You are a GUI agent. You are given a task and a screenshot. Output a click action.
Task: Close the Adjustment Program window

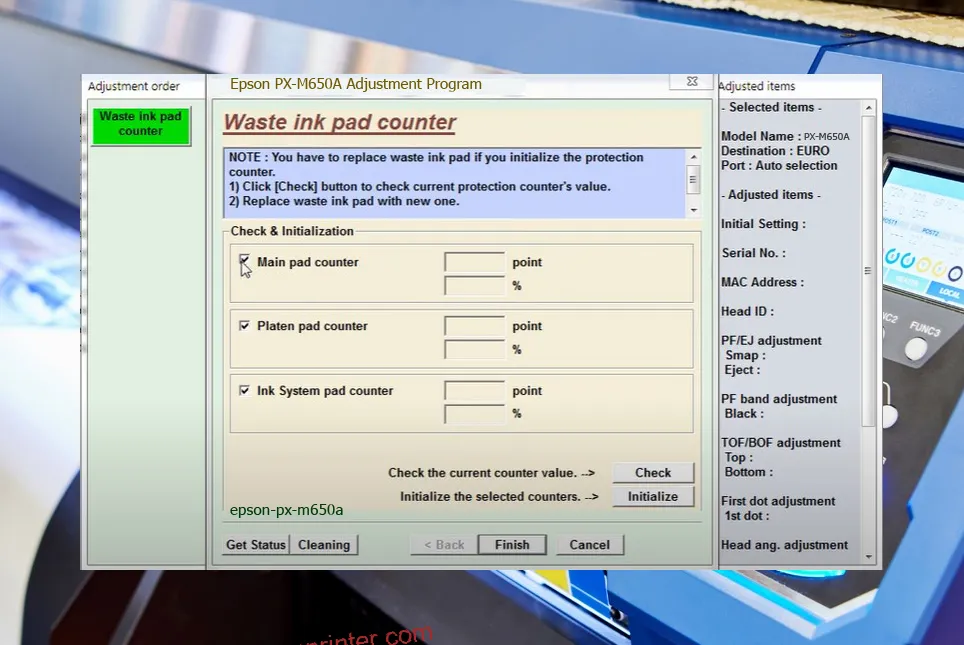(692, 81)
